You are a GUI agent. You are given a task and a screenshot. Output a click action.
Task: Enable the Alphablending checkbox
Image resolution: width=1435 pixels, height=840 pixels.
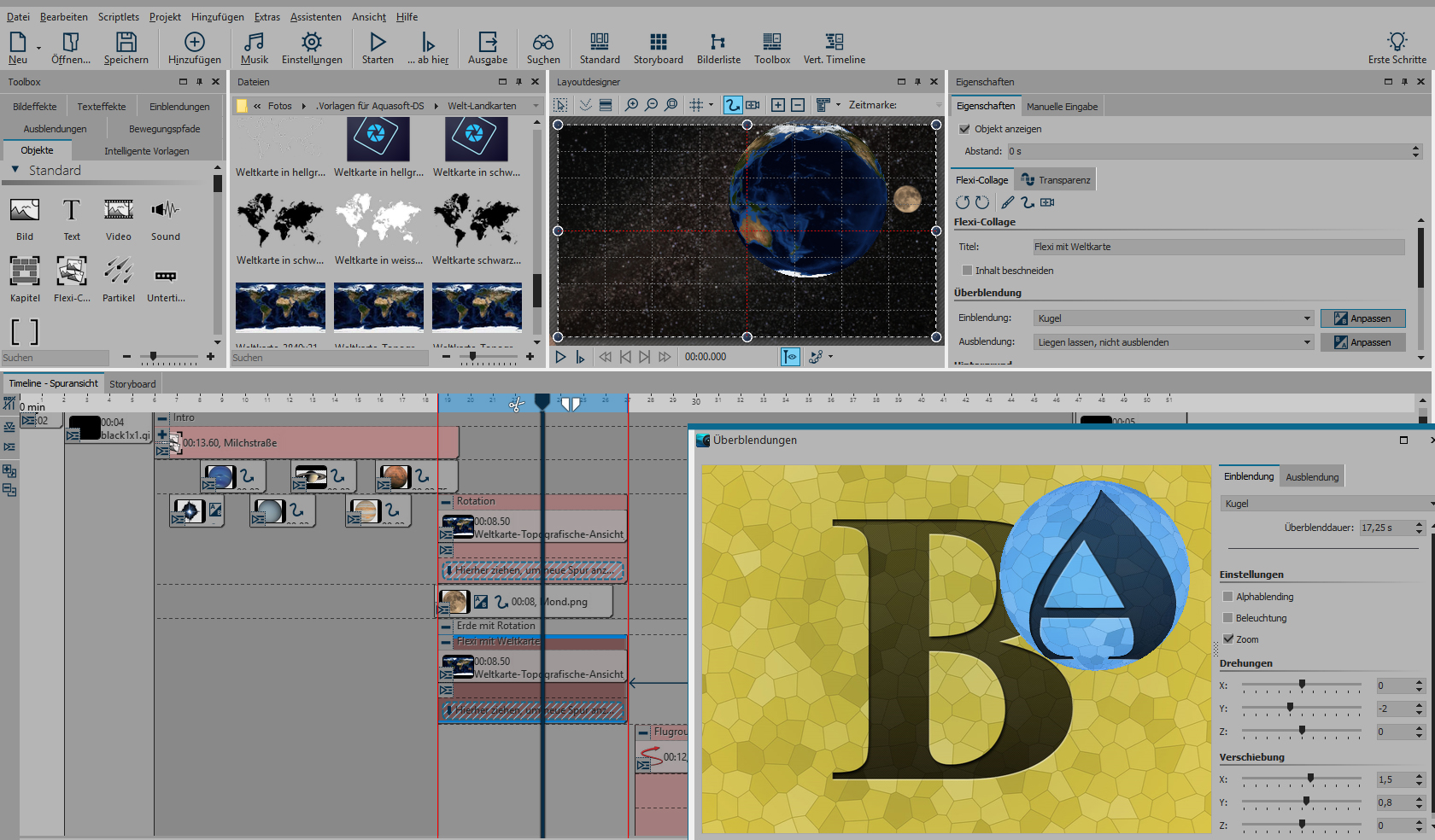pyautogui.click(x=1228, y=597)
